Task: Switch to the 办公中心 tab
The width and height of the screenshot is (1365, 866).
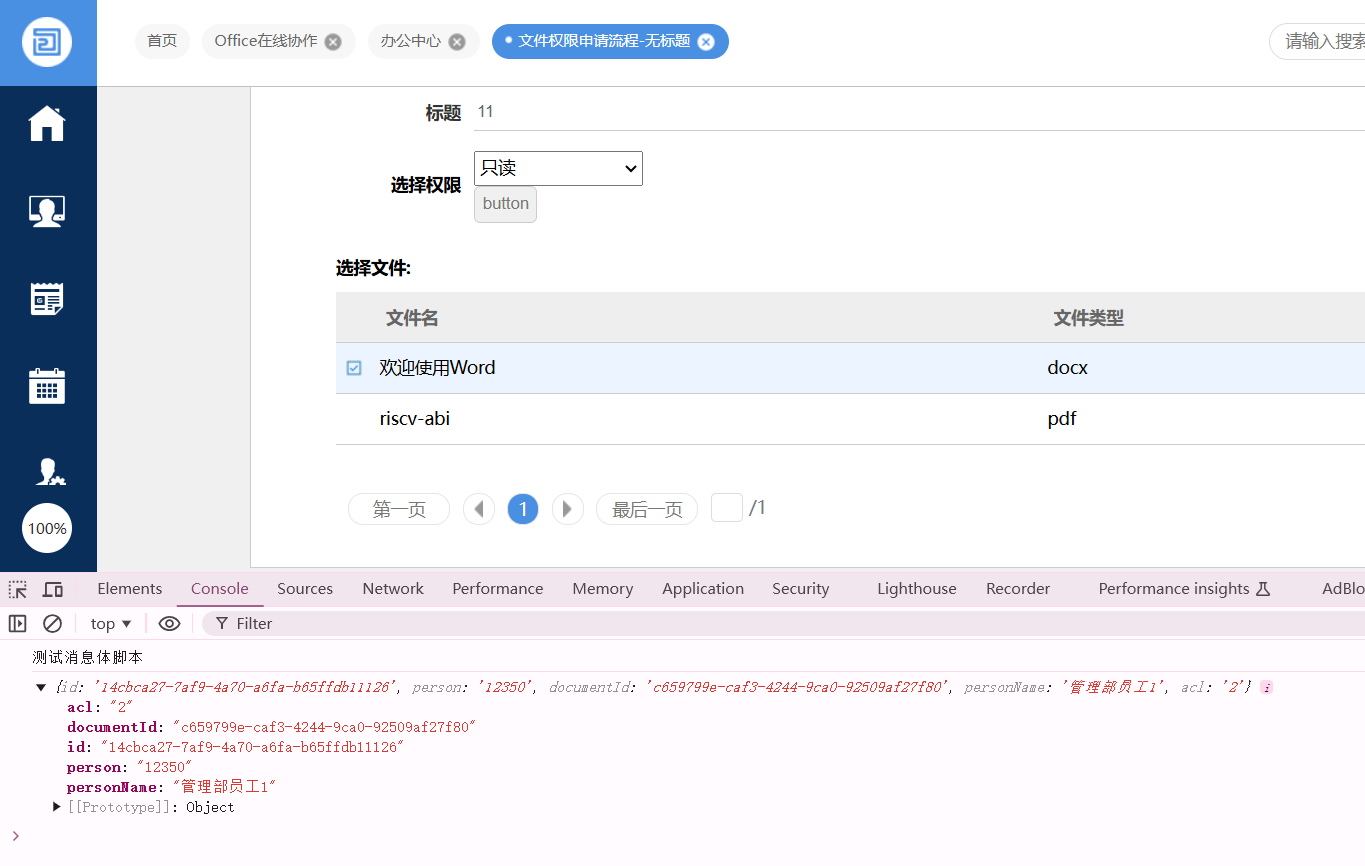Action: (x=411, y=42)
